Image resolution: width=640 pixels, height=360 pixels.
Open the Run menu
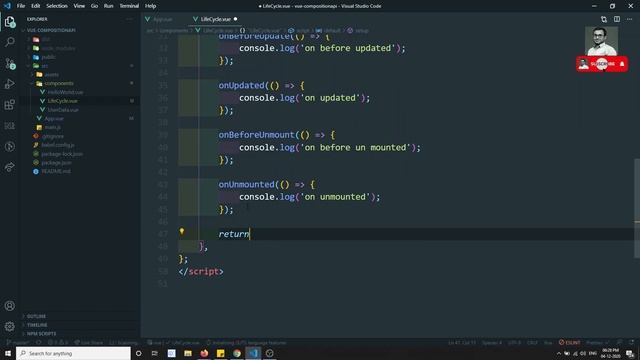(108, 6)
